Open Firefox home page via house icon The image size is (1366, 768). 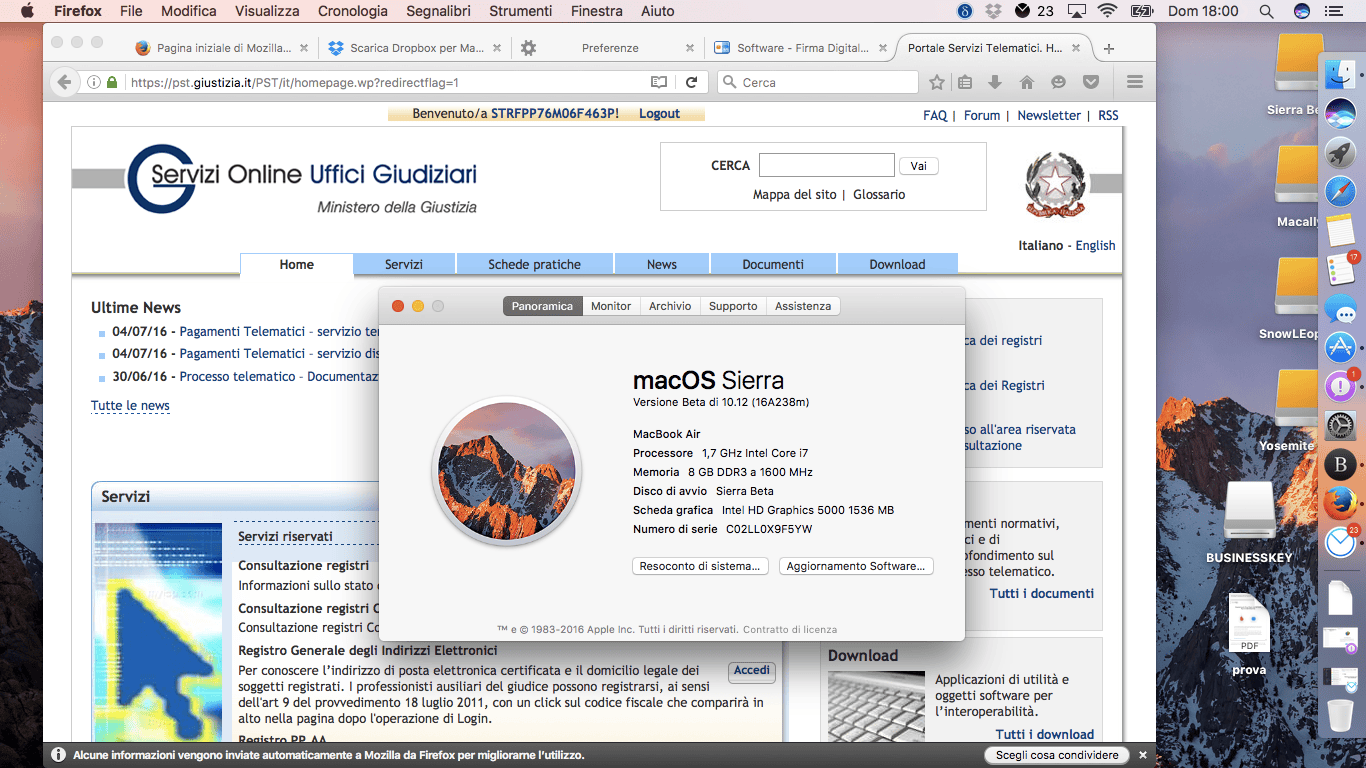click(1026, 83)
